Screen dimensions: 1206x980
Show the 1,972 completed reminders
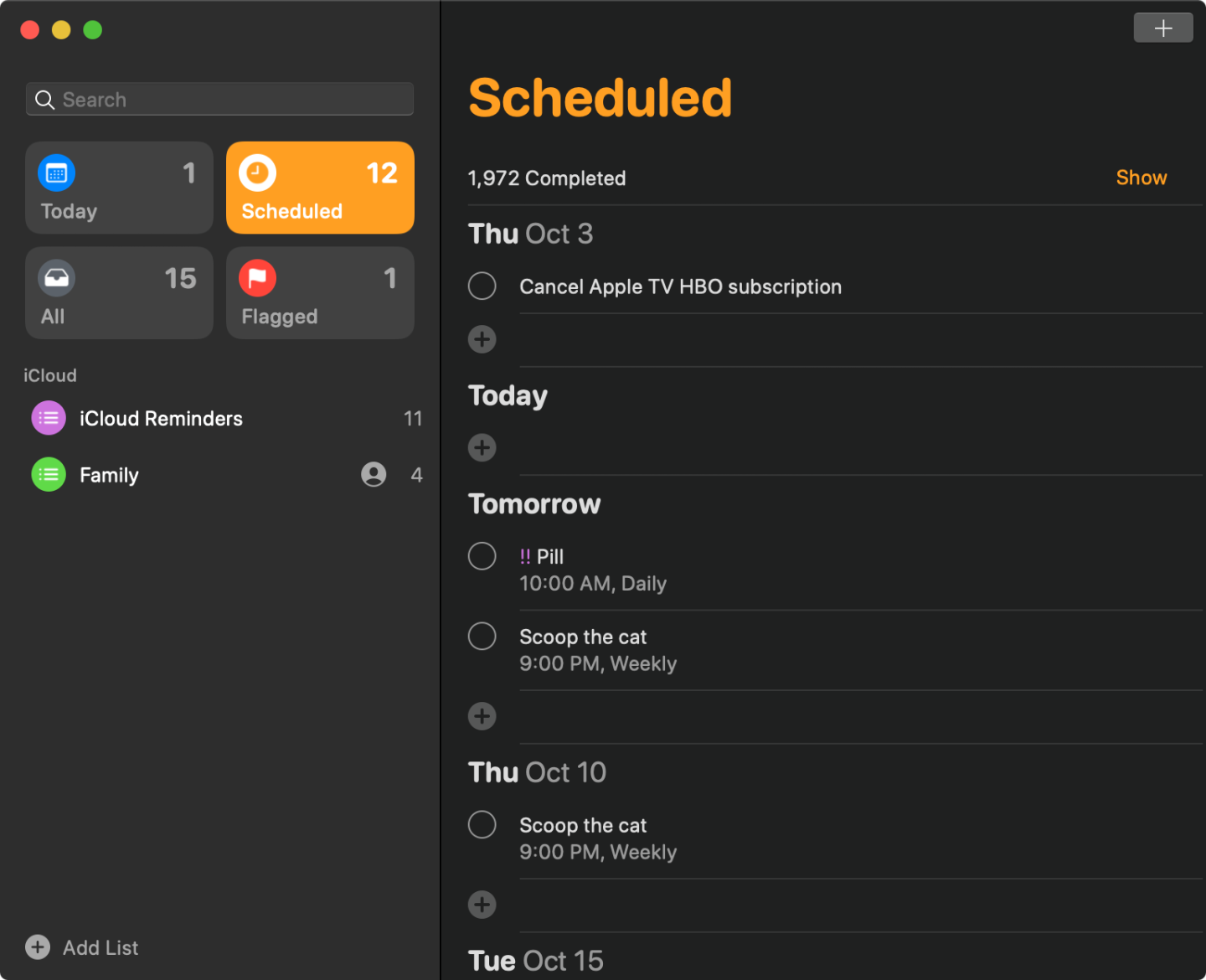pyautogui.click(x=1141, y=178)
